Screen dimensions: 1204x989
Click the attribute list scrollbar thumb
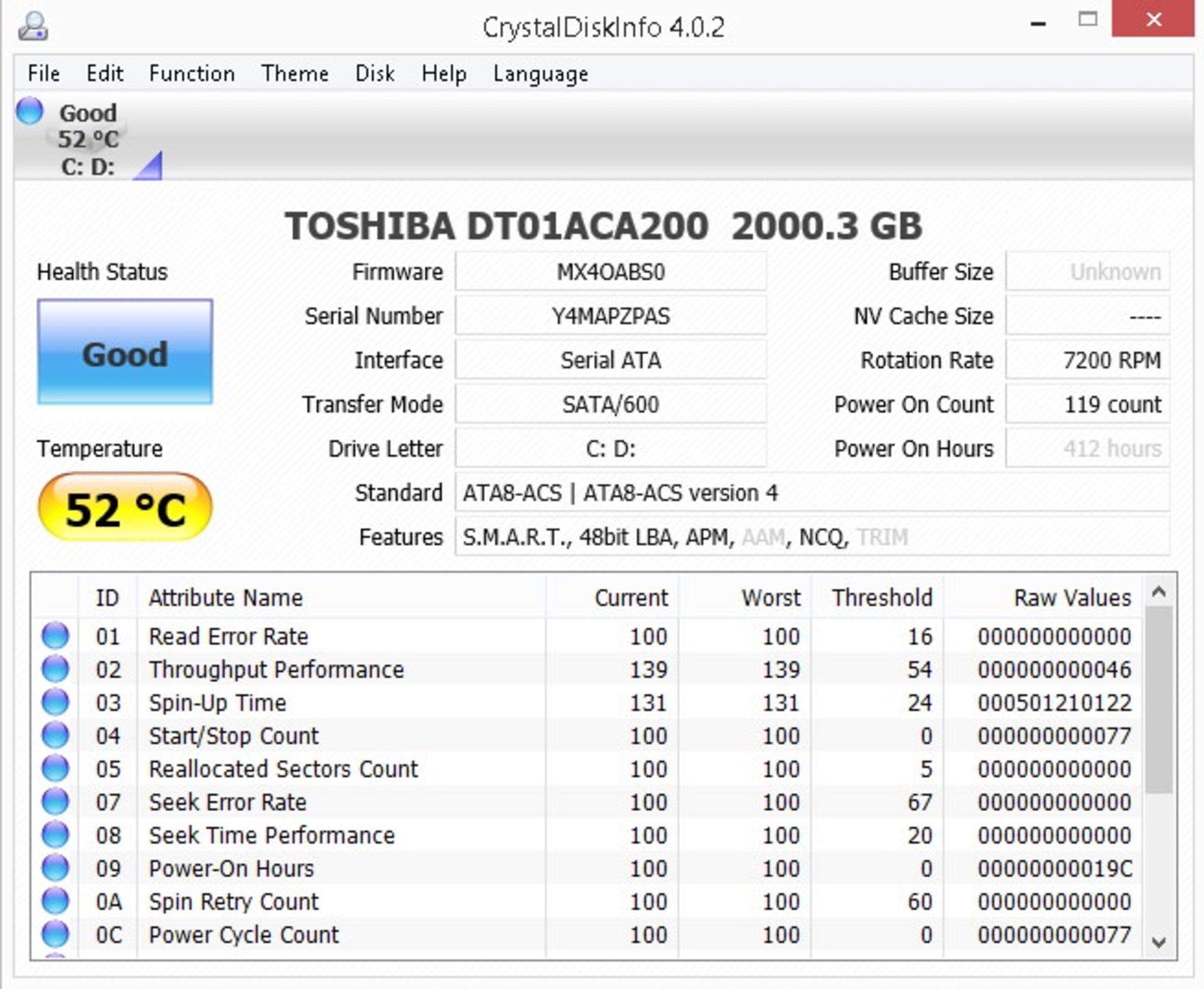(x=1159, y=700)
